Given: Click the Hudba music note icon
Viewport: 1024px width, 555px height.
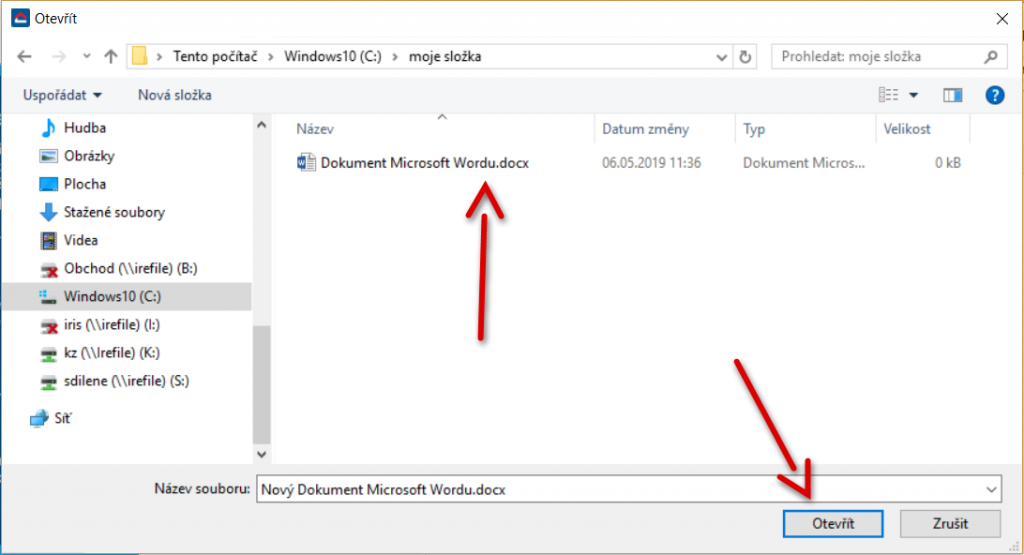Looking at the screenshot, I should [x=48, y=128].
